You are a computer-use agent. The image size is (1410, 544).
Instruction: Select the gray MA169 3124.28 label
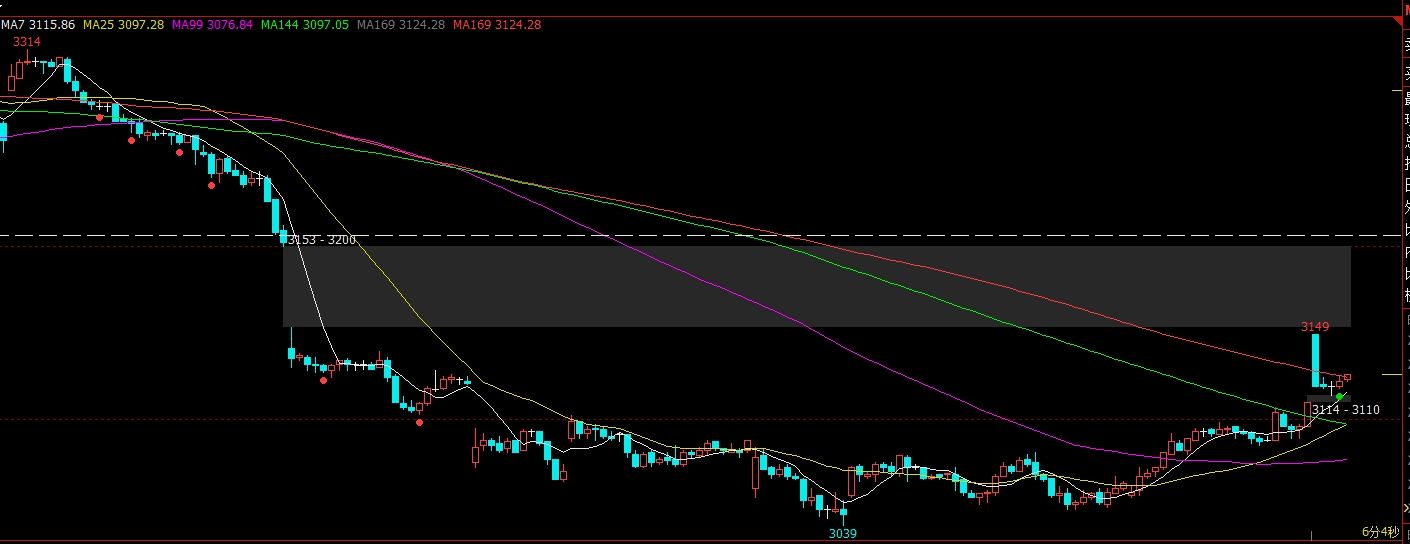[x=401, y=24]
